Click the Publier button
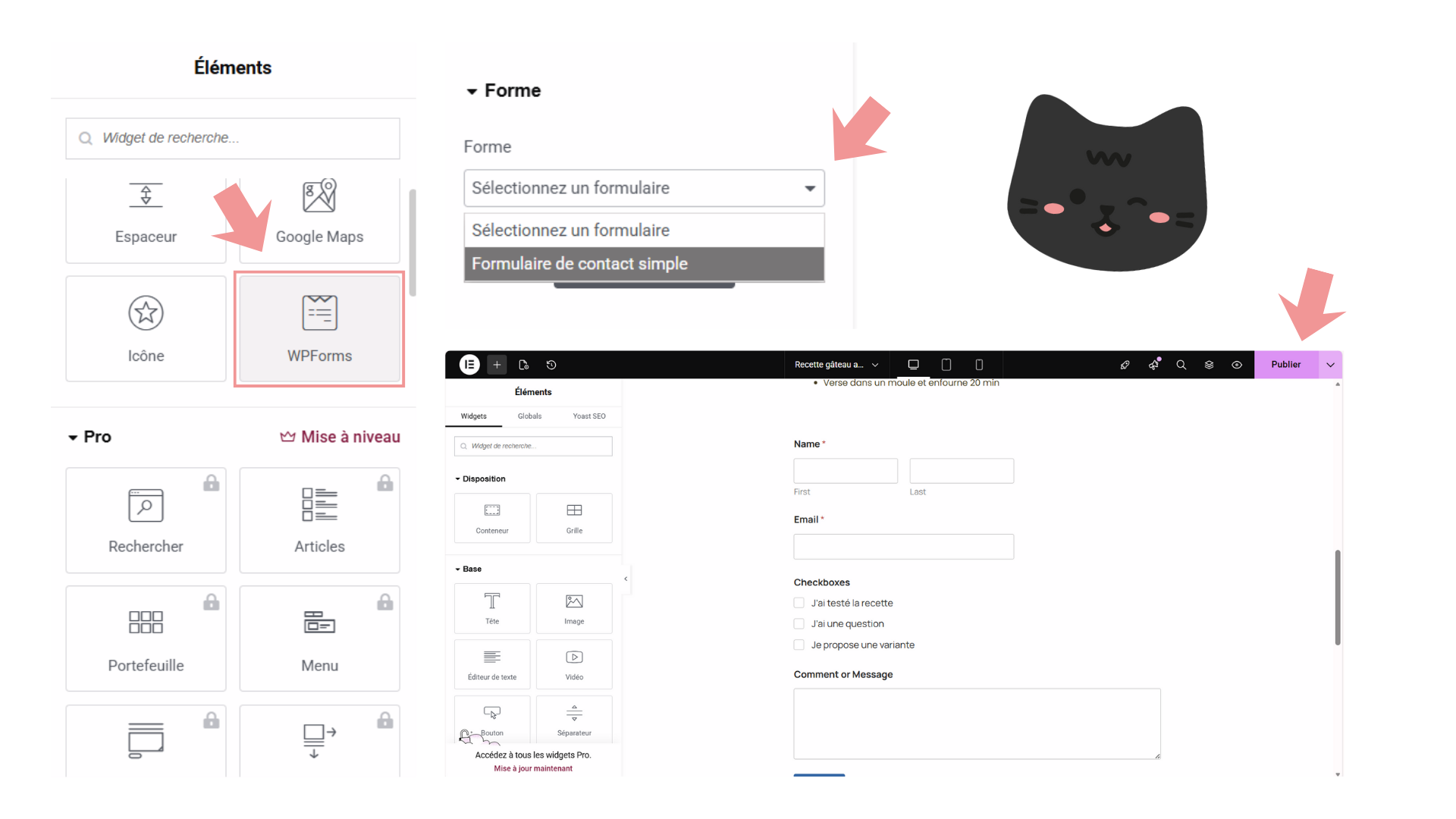1456x819 pixels. click(x=1285, y=365)
